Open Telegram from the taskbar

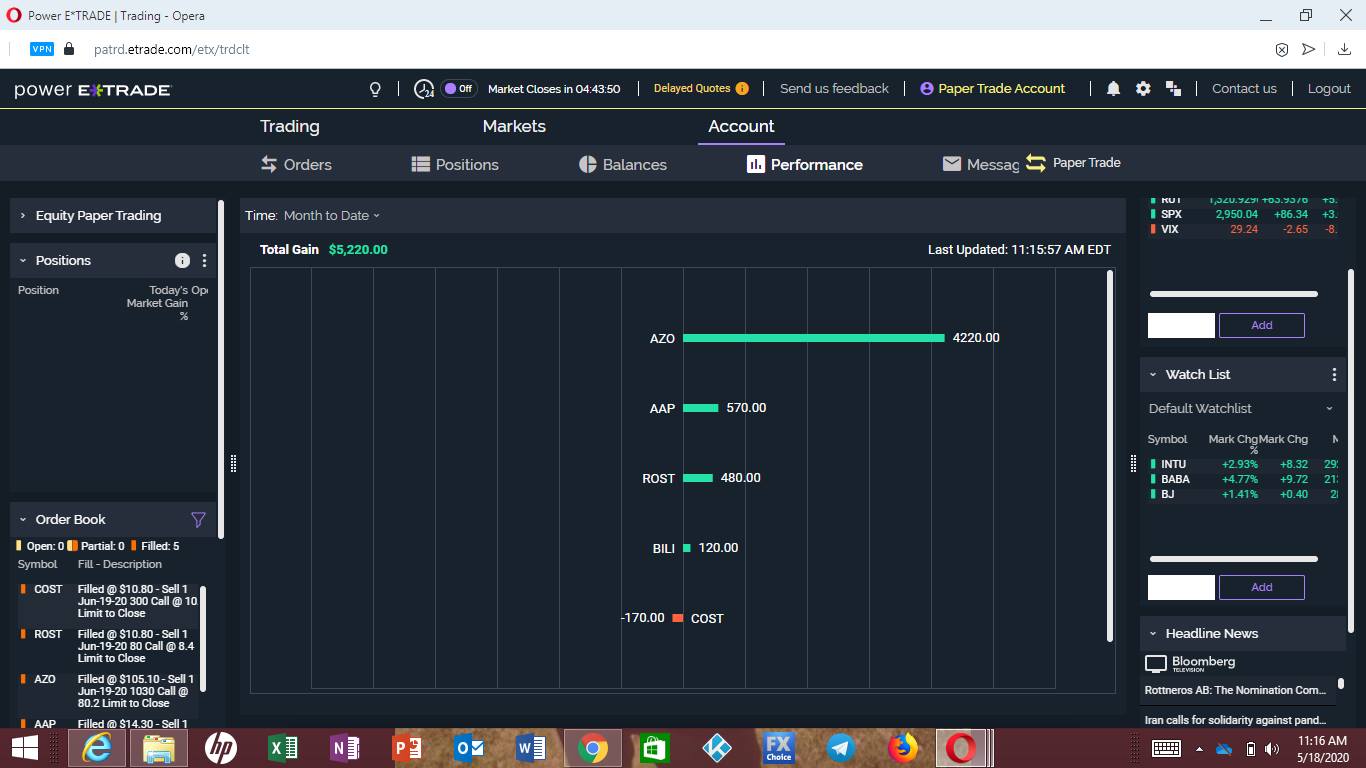840,747
